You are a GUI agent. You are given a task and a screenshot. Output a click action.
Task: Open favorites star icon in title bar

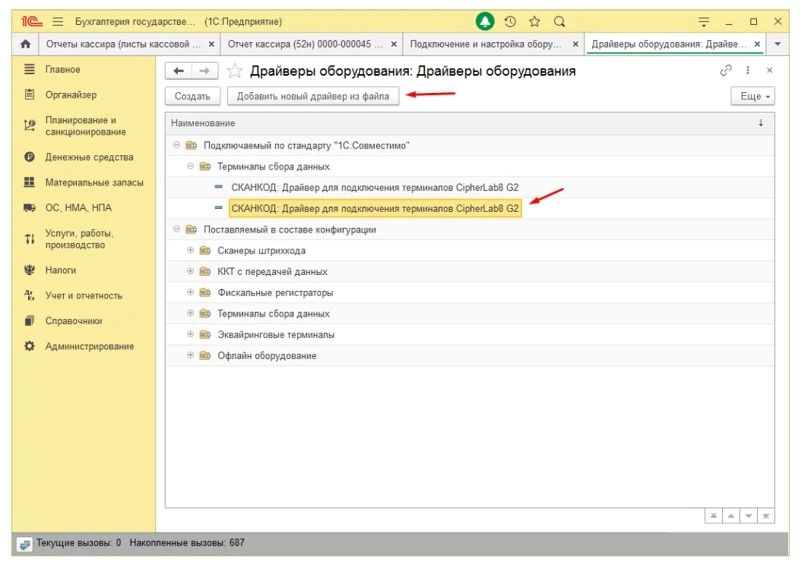tap(534, 21)
